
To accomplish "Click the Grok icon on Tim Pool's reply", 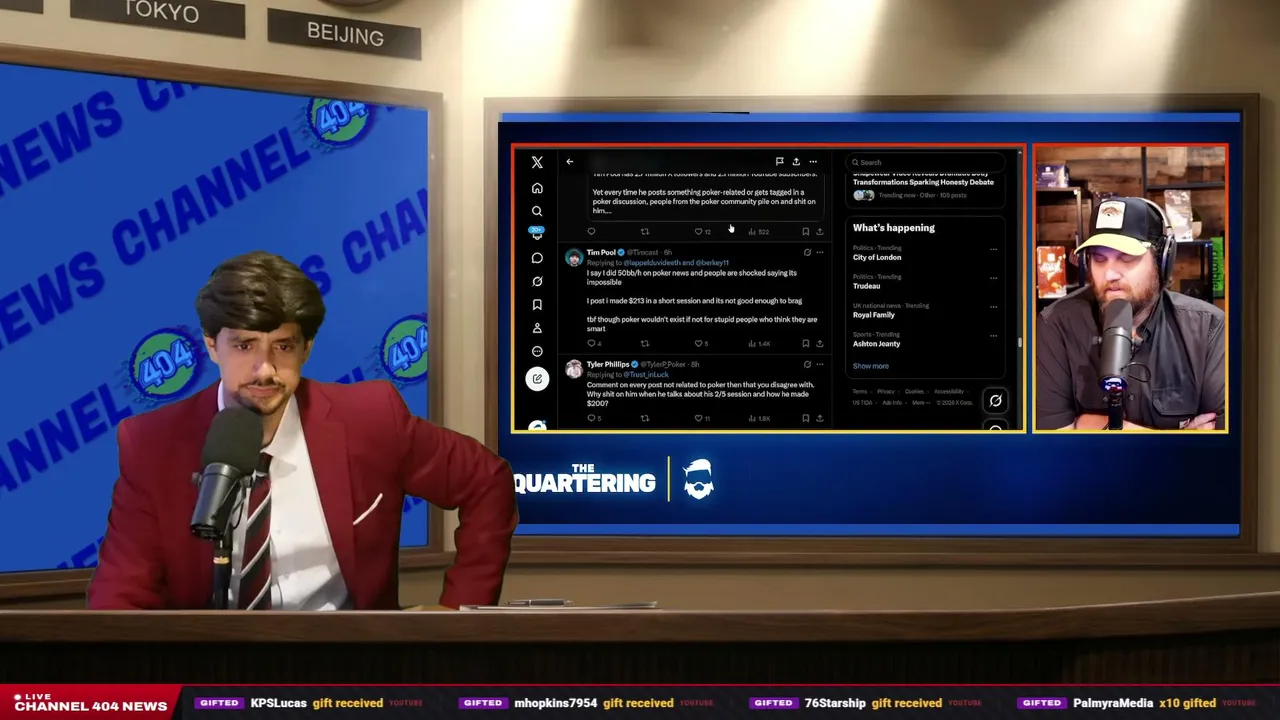I will (x=807, y=252).
